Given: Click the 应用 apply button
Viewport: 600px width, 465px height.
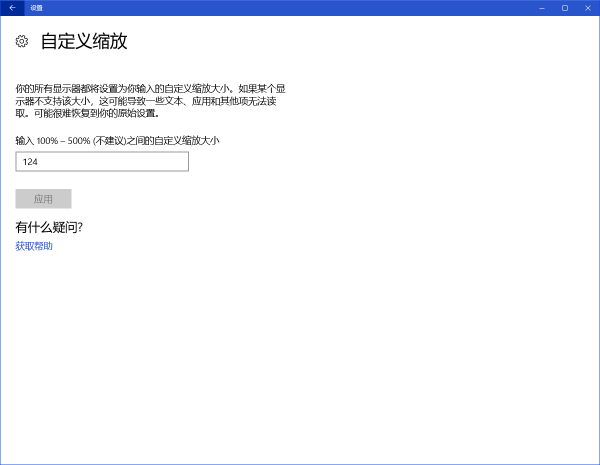Looking at the screenshot, I should pyautogui.click(x=43, y=199).
